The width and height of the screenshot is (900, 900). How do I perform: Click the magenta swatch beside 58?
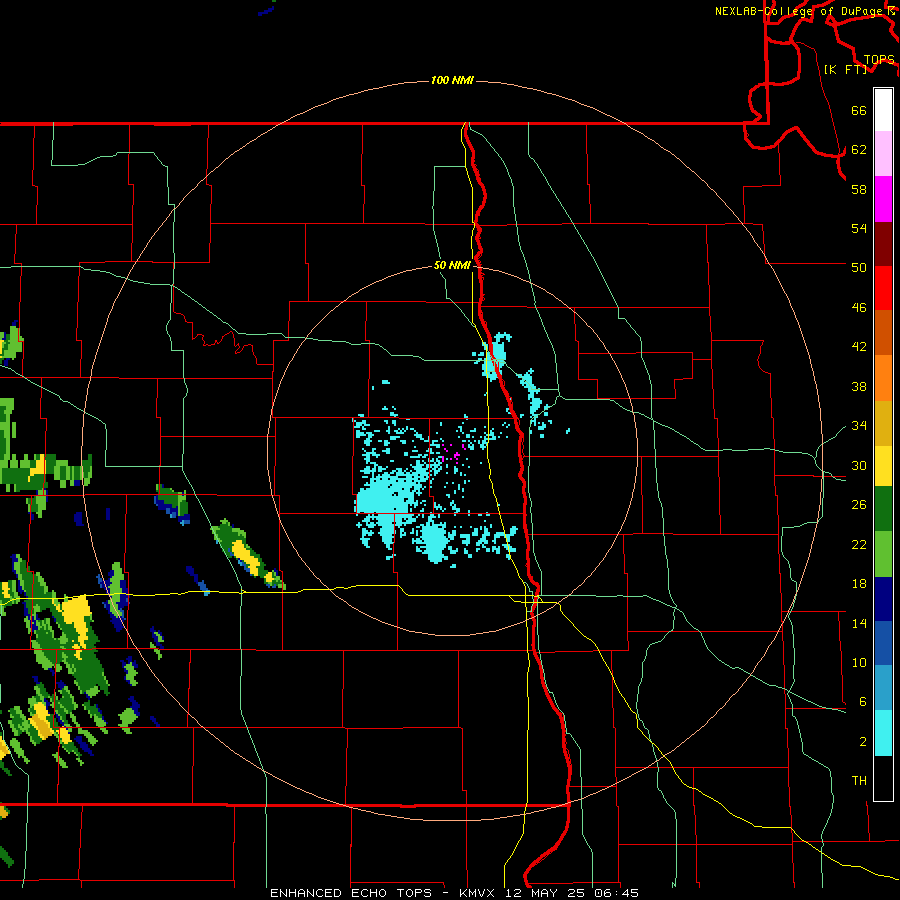883,199
